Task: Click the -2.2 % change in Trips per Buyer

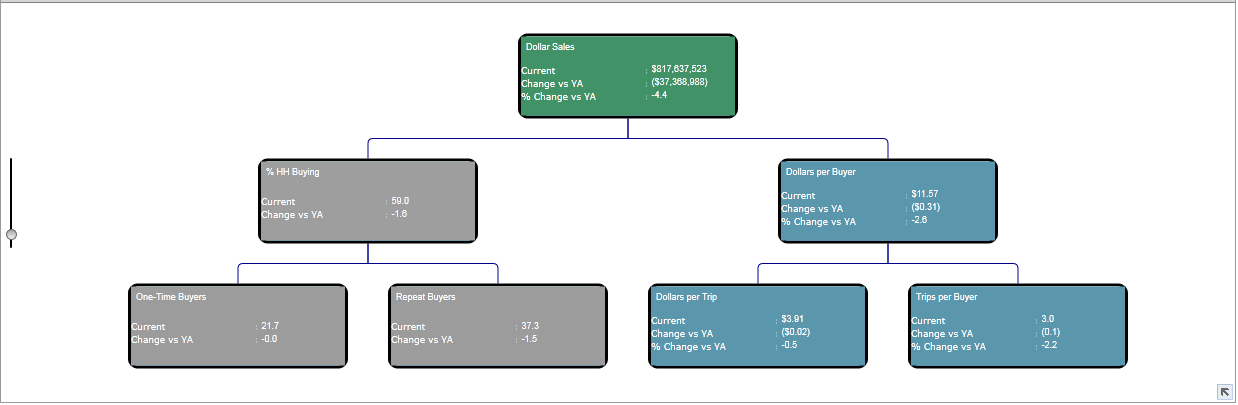Action: [1049, 345]
